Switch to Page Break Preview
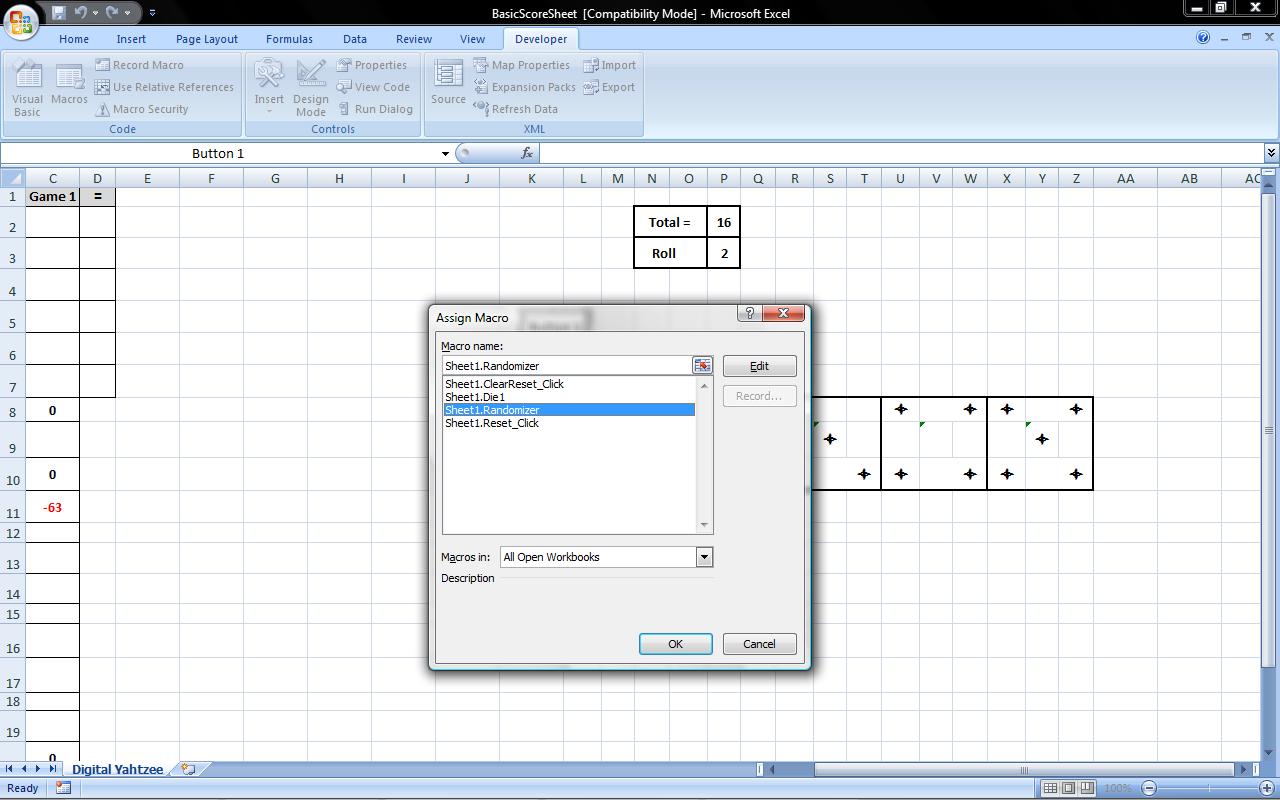Screen dimensions: 1280x800 1086,788
